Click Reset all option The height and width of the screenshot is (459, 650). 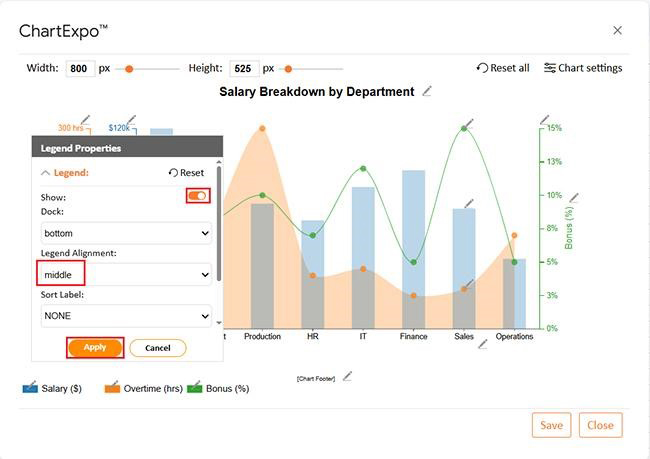click(x=503, y=68)
